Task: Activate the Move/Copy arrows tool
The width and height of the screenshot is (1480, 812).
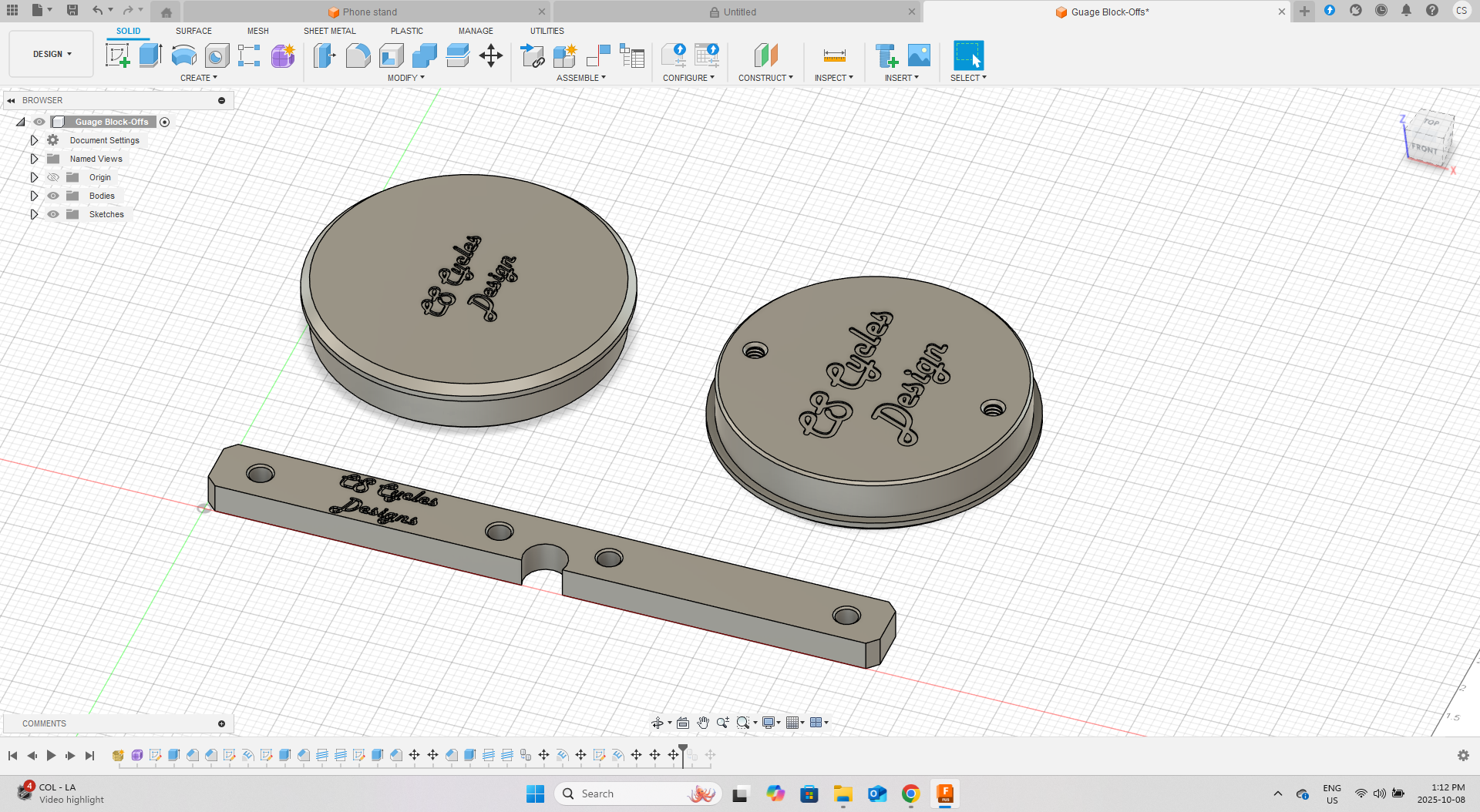Action: click(491, 55)
